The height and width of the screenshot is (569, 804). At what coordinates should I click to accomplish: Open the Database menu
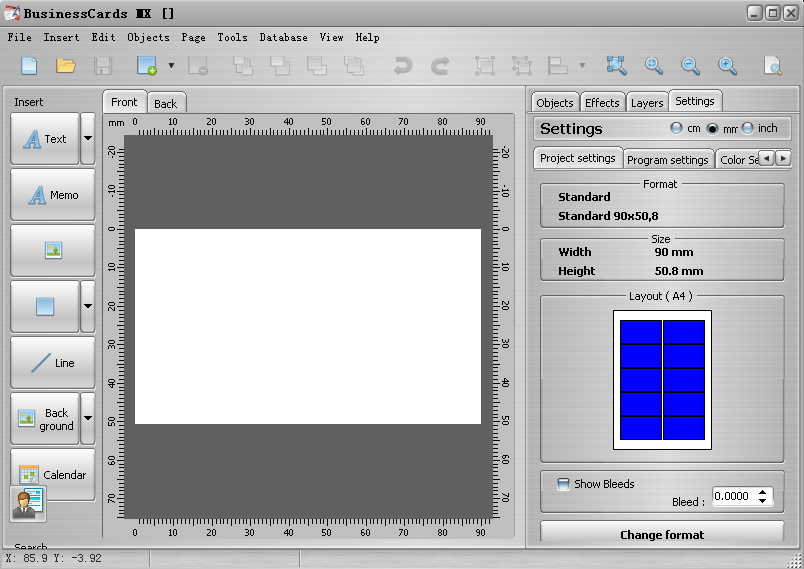click(x=283, y=37)
